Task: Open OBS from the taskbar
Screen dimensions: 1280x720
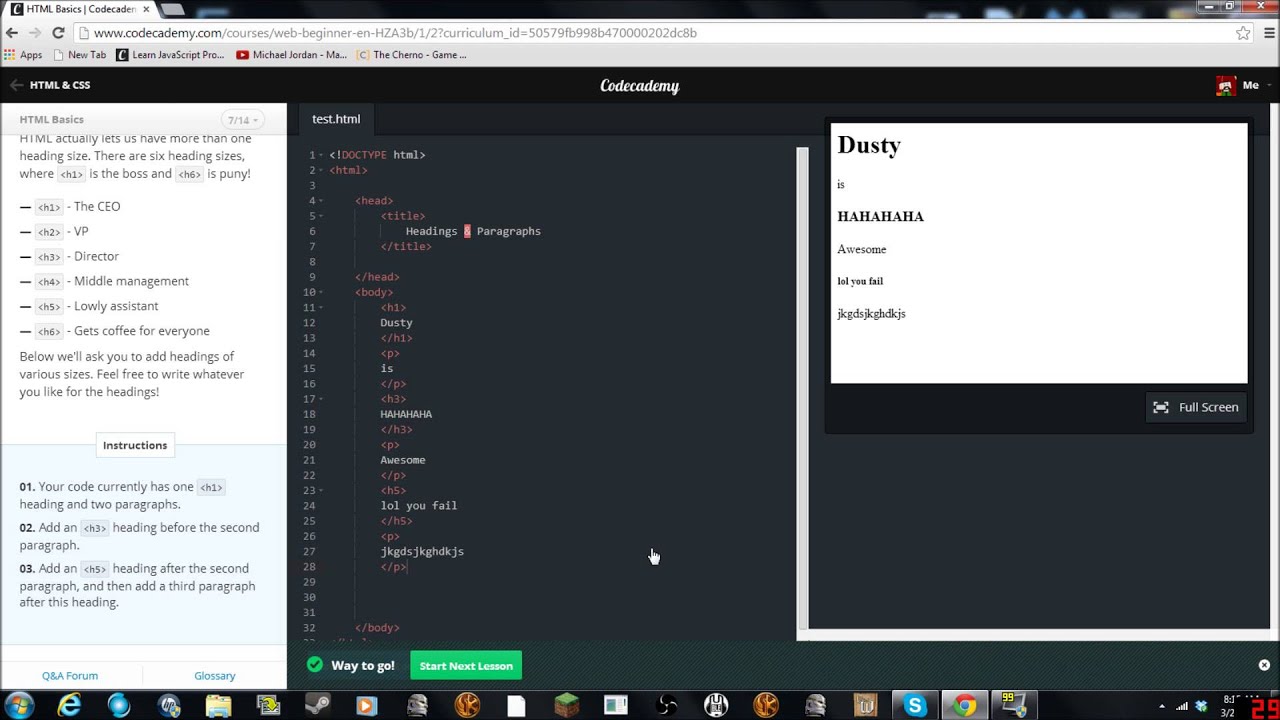Action: tap(666, 706)
